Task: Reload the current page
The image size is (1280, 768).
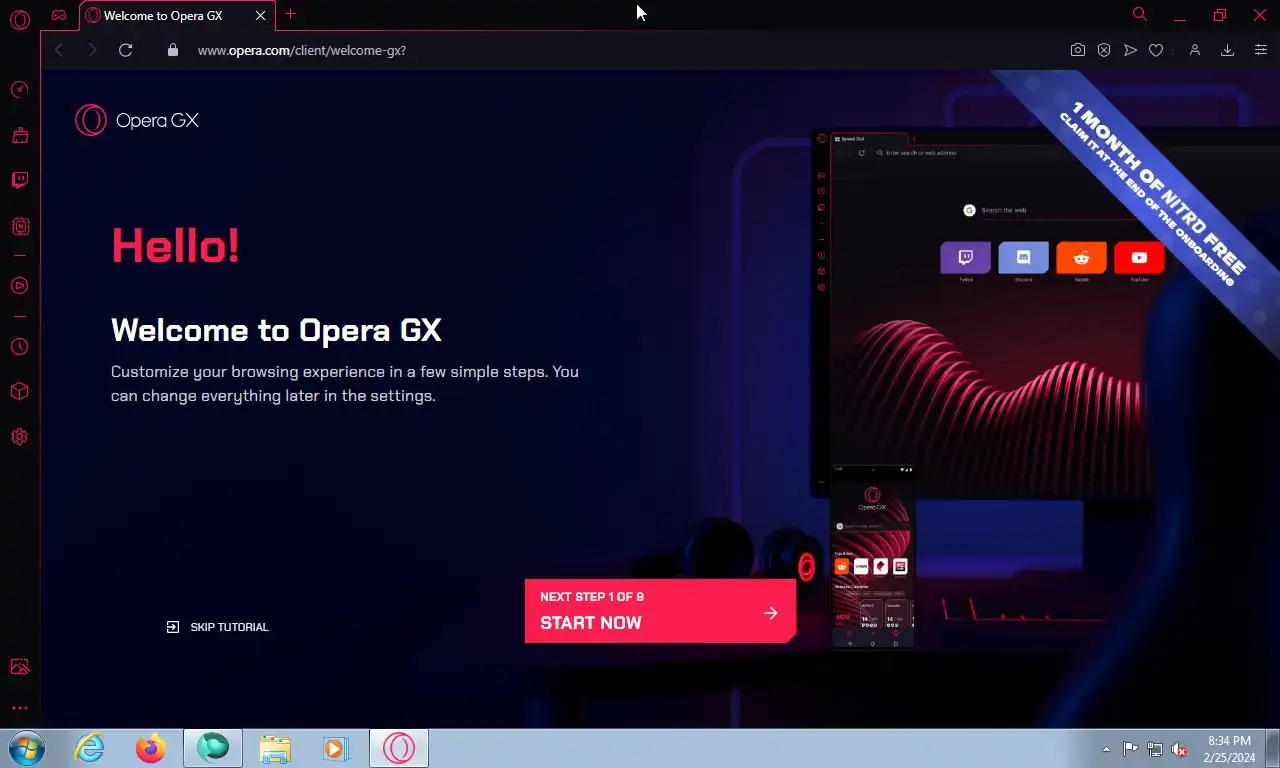Action: [125, 50]
